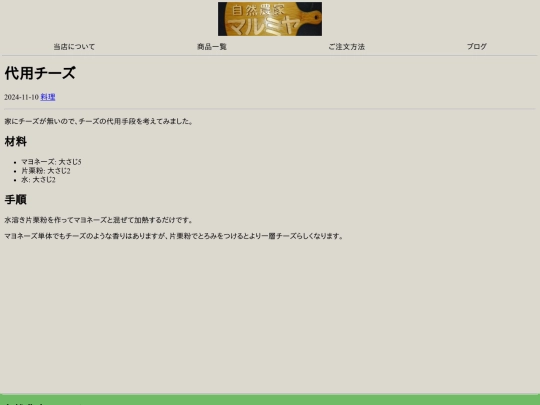This screenshot has width=540, height=405.
Task: Follow the 料理 category link
Action: pyautogui.click(x=48, y=97)
